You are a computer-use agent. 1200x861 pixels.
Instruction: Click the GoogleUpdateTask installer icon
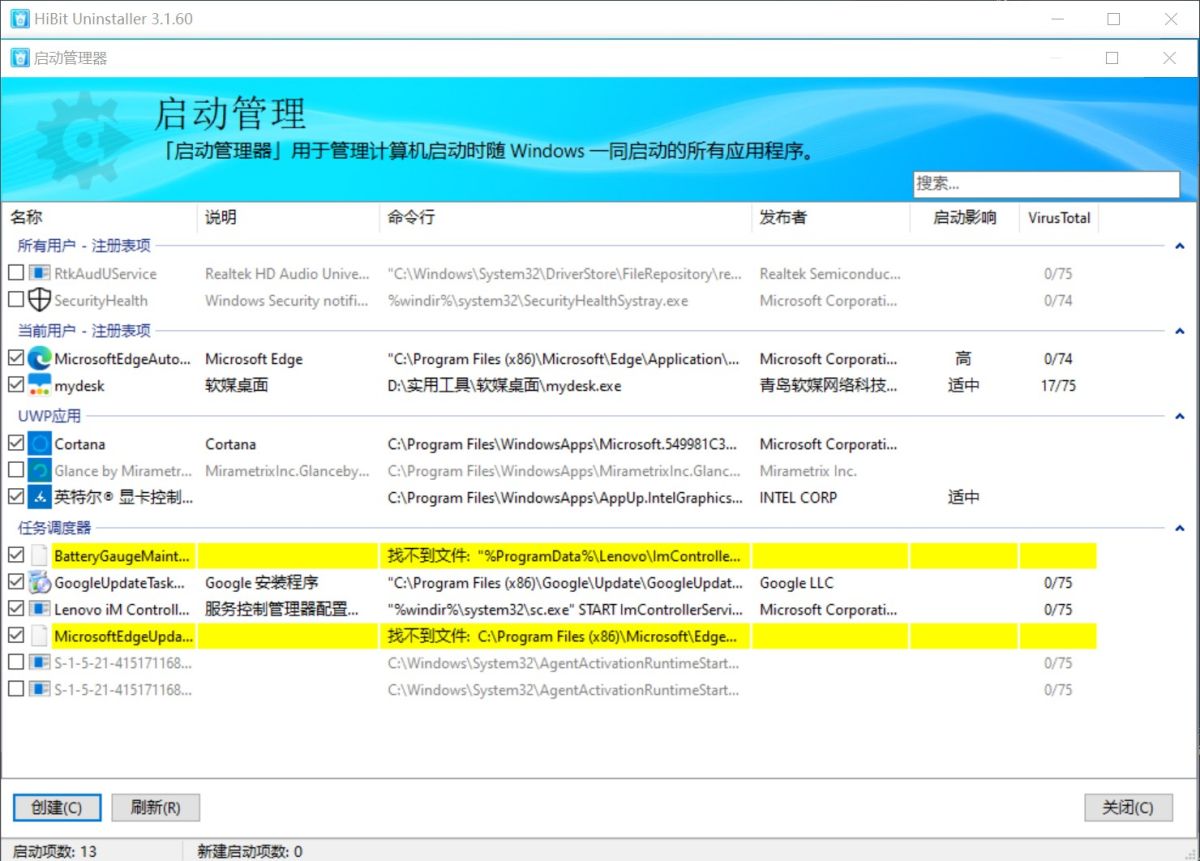(x=39, y=582)
